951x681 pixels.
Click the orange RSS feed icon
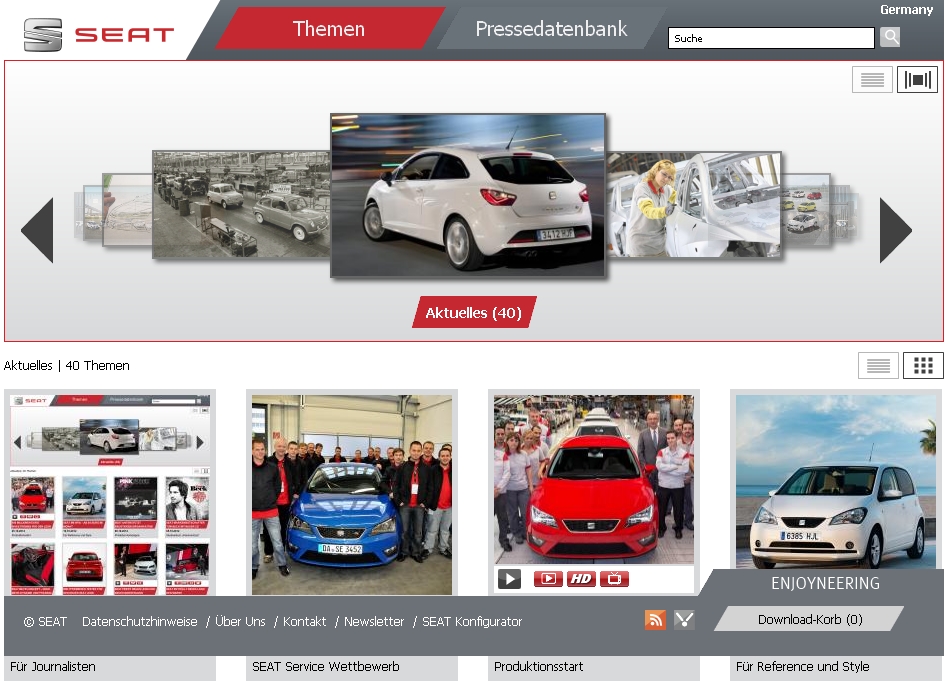[655, 620]
